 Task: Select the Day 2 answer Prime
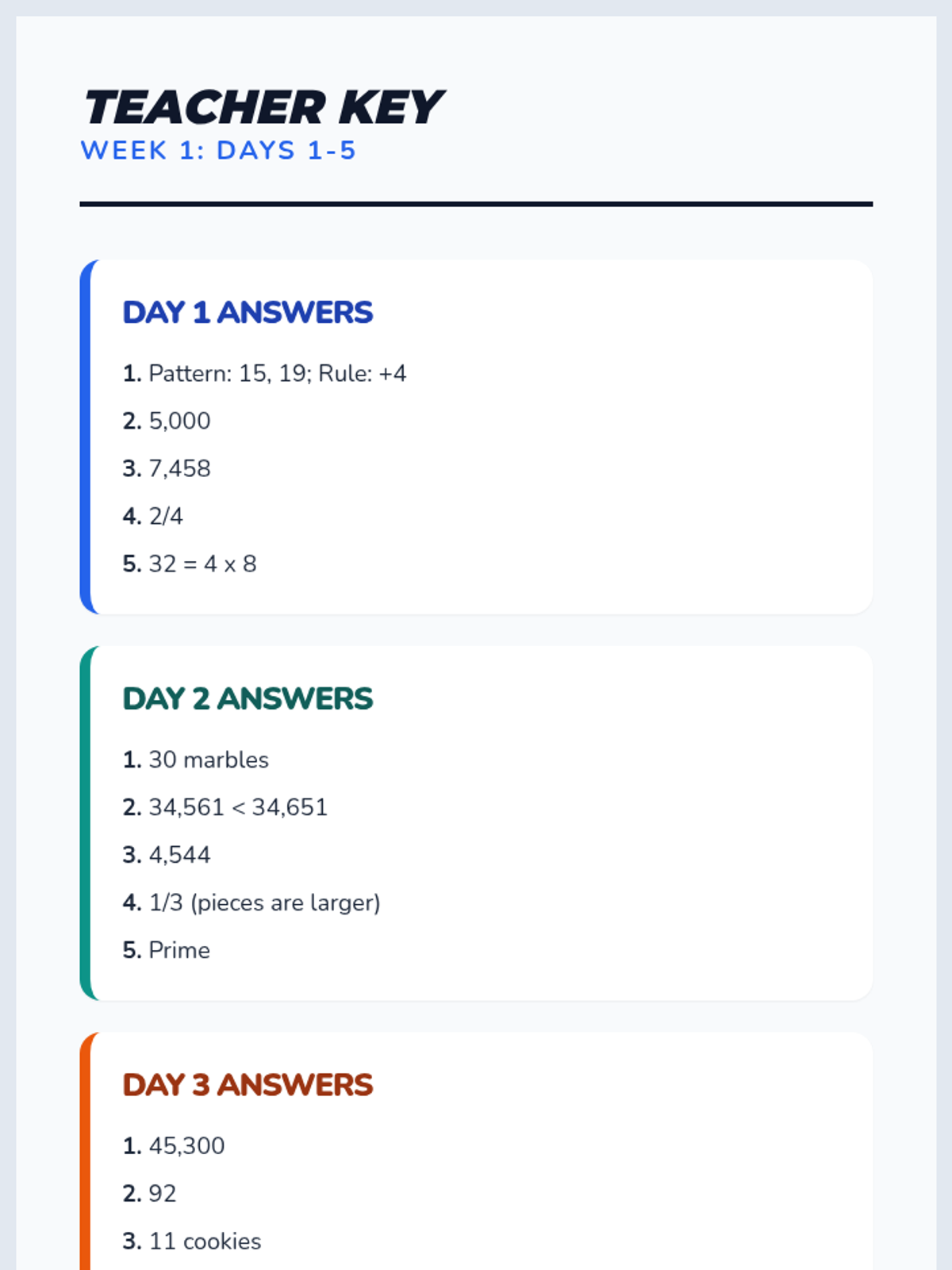point(179,950)
